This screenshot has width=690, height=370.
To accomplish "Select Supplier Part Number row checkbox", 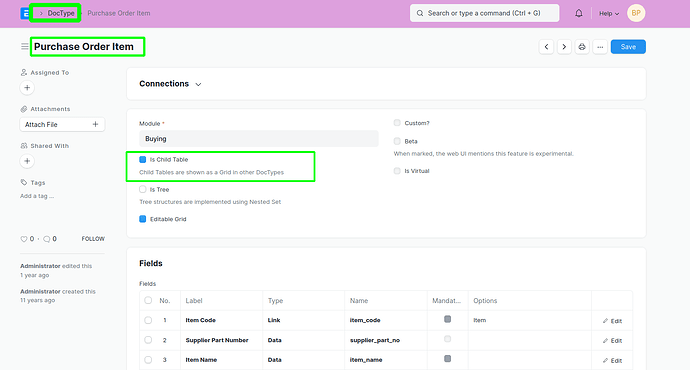I will (148, 340).
